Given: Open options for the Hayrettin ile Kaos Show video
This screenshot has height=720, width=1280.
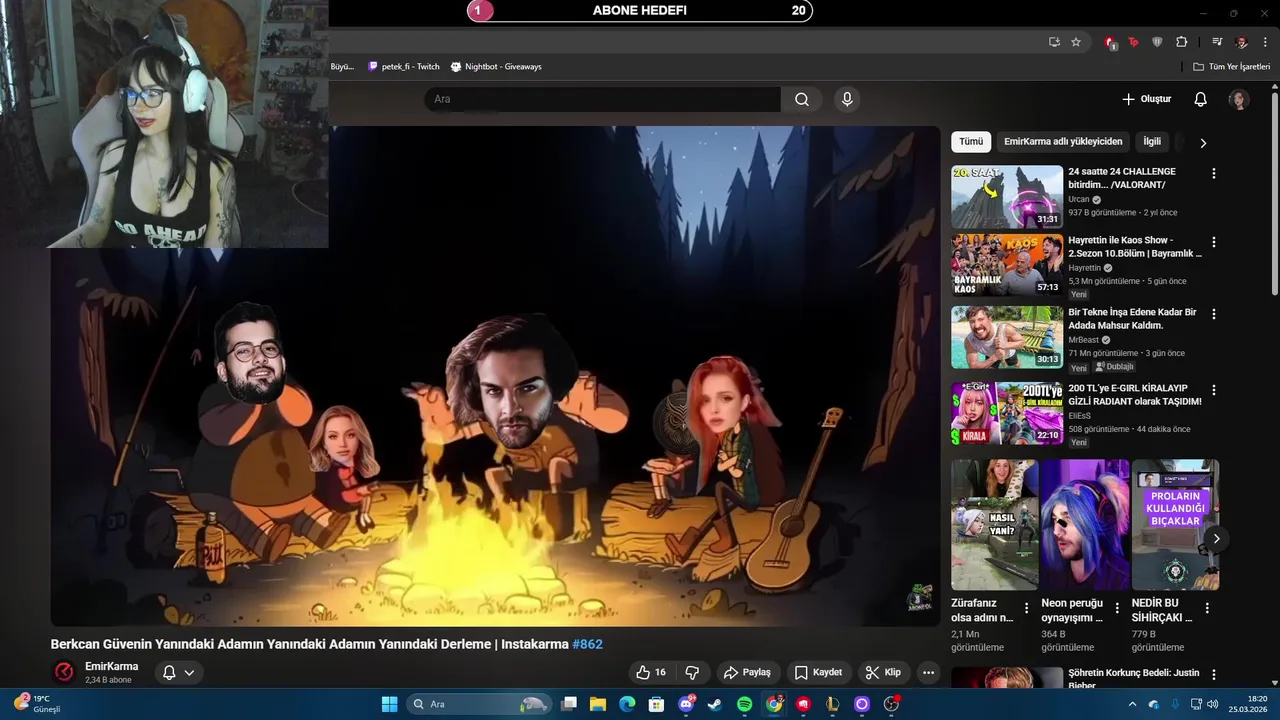Looking at the screenshot, I should [x=1214, y=242].
